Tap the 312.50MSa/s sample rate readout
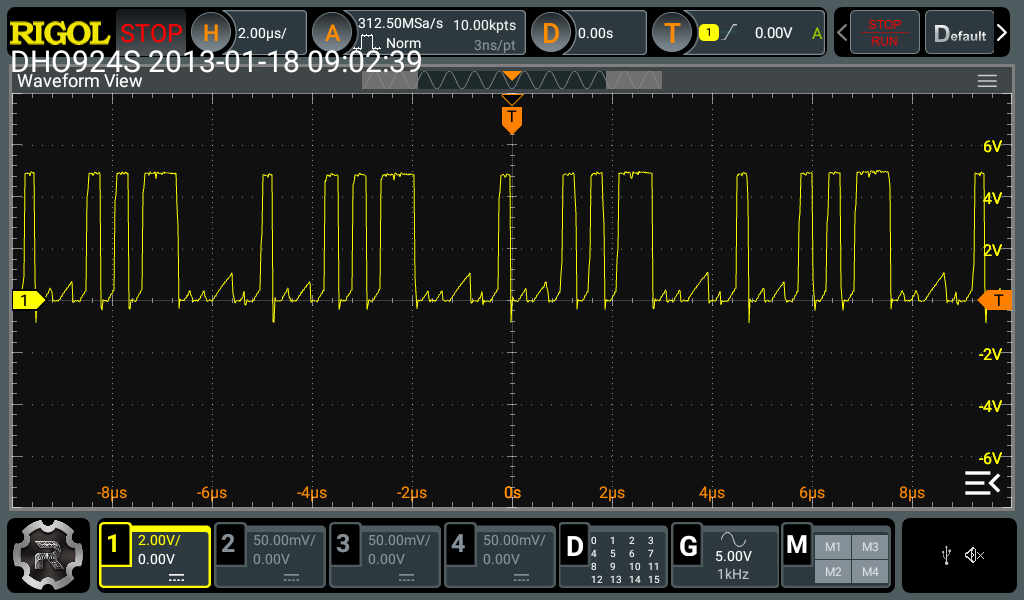 click(400, 24)
